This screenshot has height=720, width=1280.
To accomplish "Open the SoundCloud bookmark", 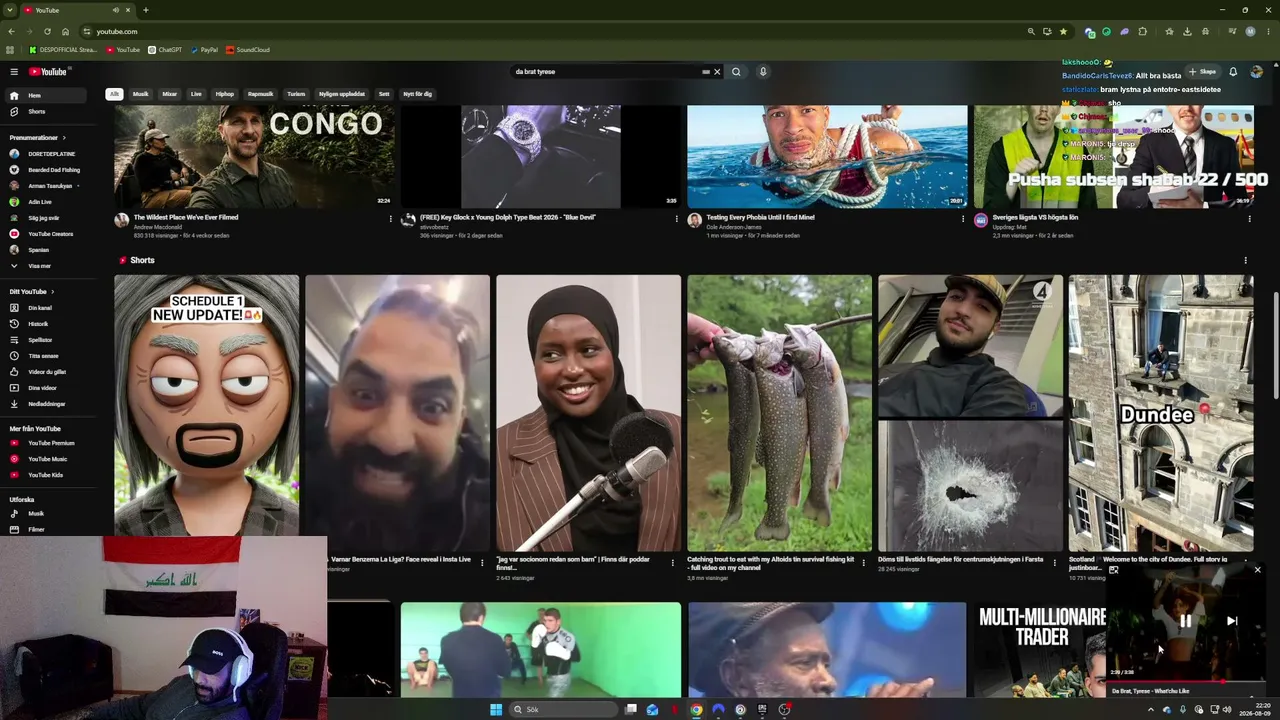I will tap(248, 50).
